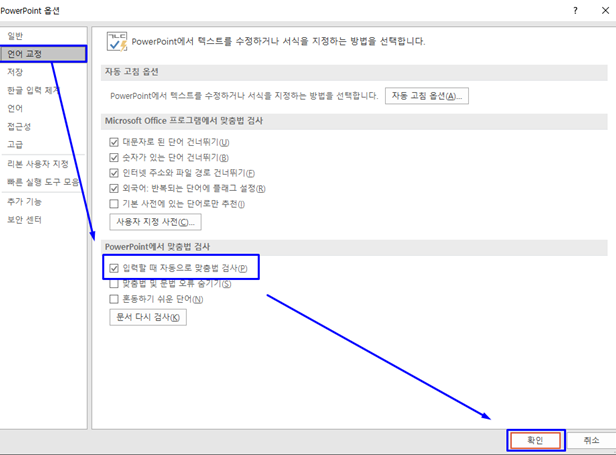Toggle 대문자로 된 단어 건너뛰기 checkbox
Image resolution: width=616 pixels, height=455 pixels.
tap(114, 142)
